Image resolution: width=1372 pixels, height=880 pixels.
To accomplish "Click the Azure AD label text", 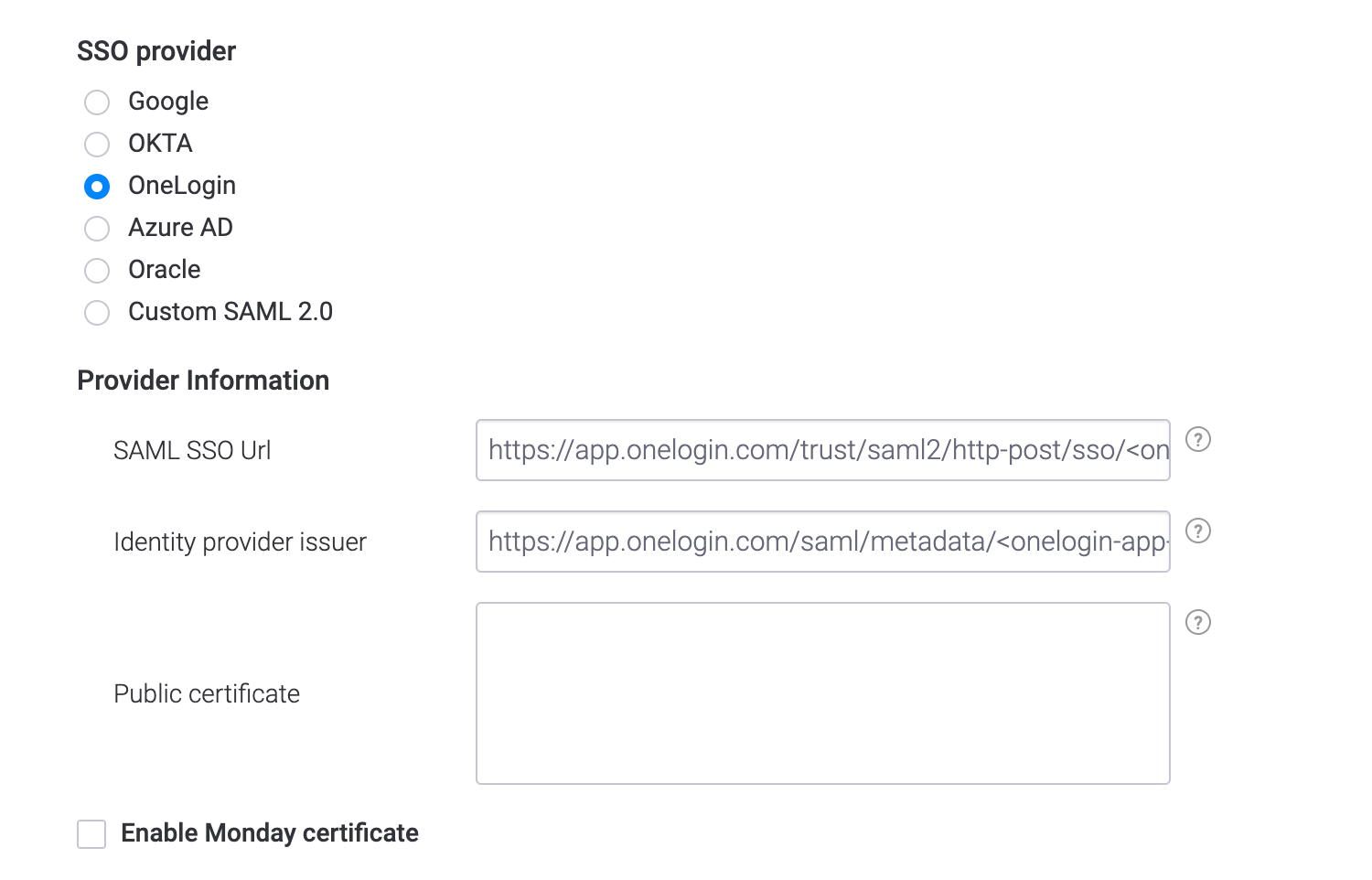I will click(180, 228).
